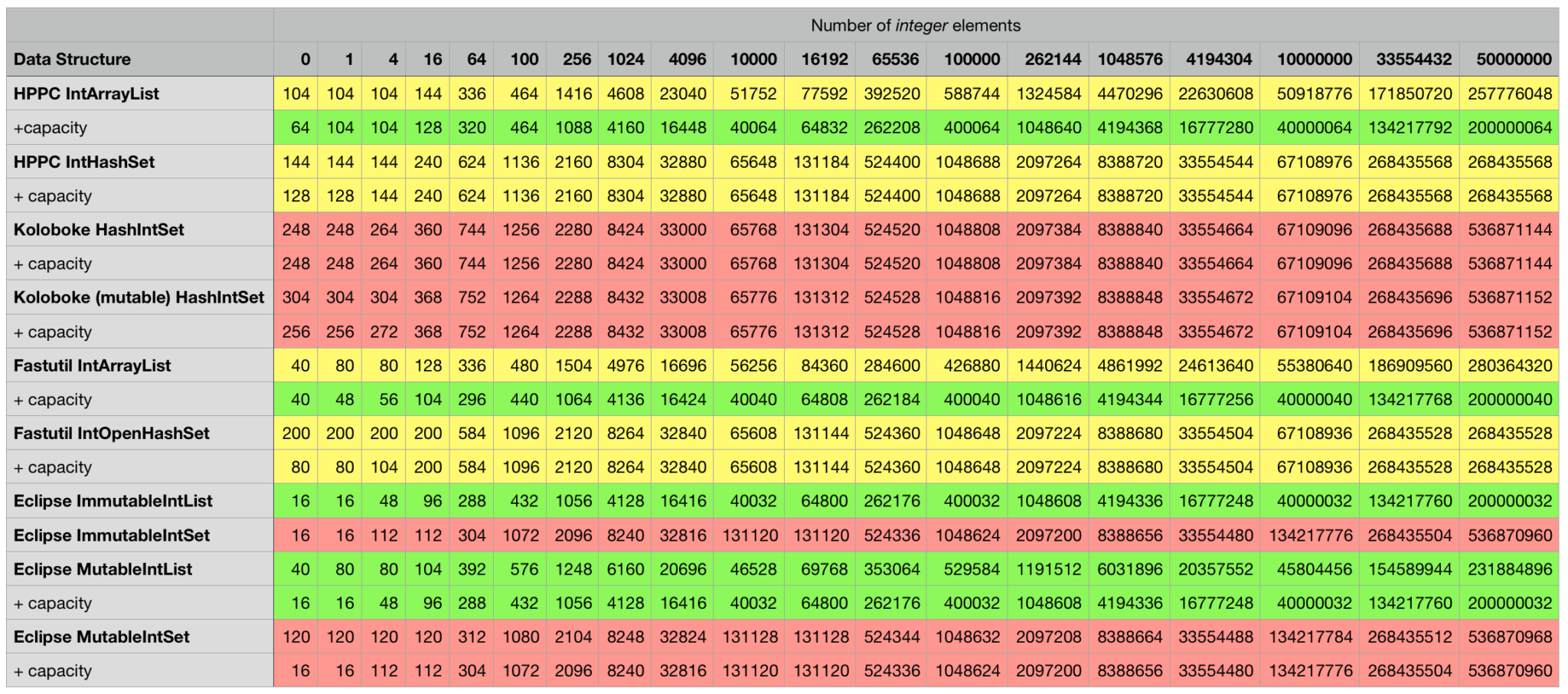Select the cell showing 280364320 for Fastutil IntArrayList
Image resolution: width=1568 pixels, height=694 pixels.
coord(1510,365)
